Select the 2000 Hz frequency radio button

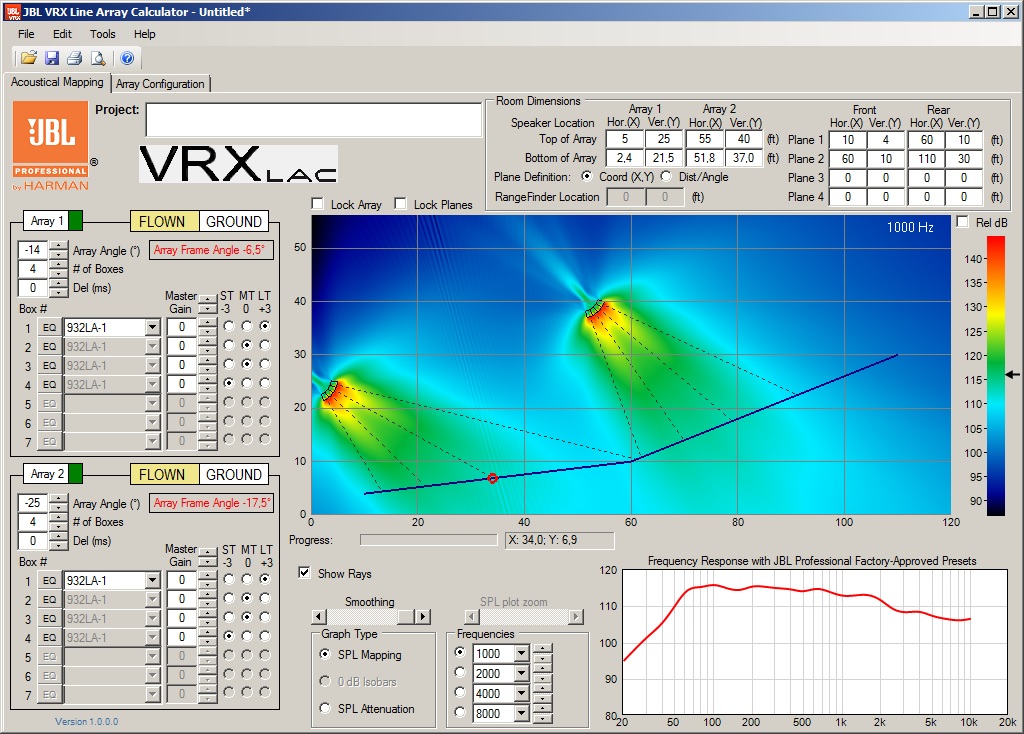460,672
